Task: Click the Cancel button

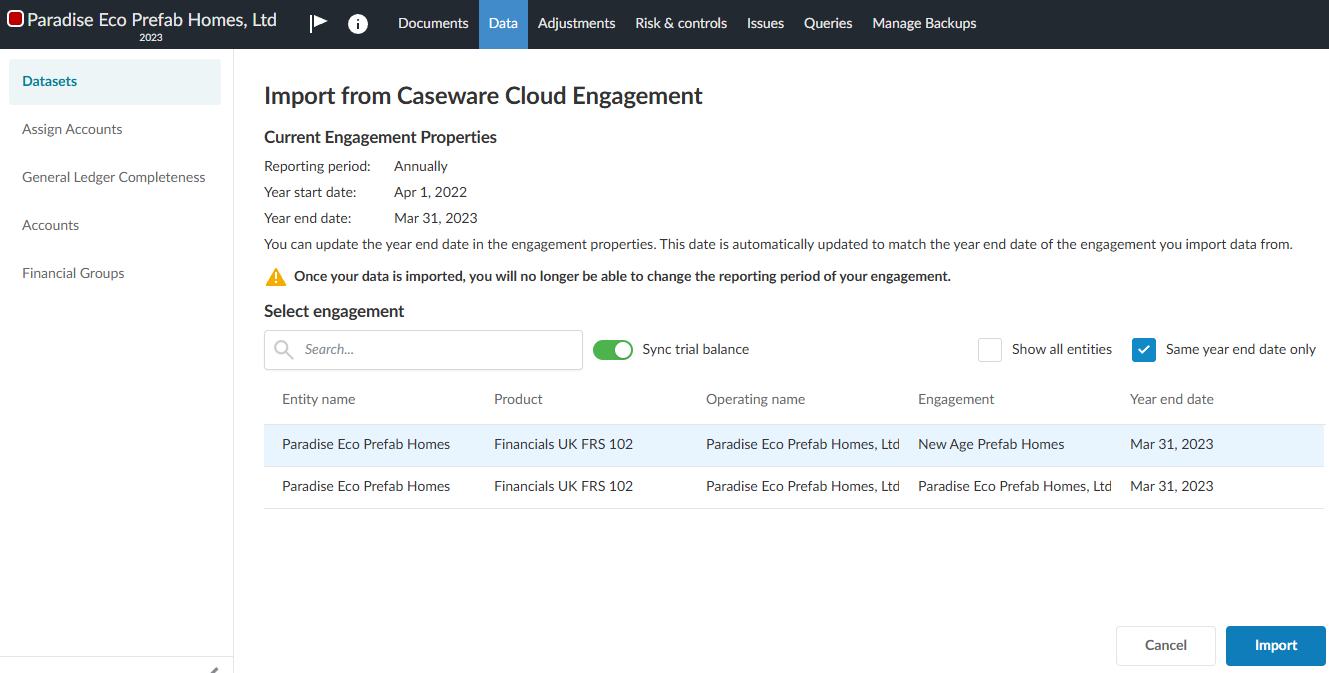Action: (x=1166, y=646)
